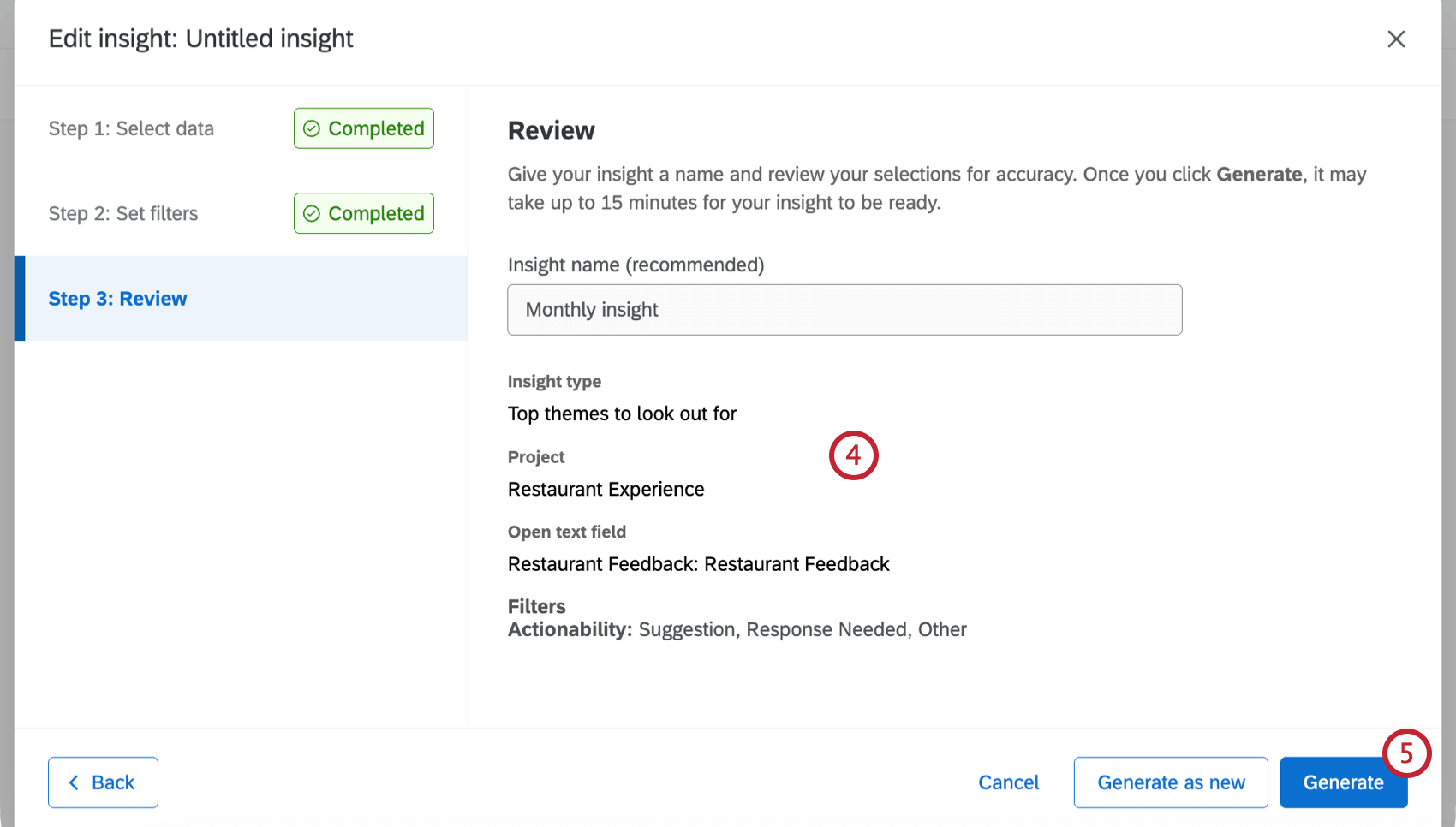Click the insight type text Top themes to look out for
The image size is (1456, 827).
pos(622,413)
